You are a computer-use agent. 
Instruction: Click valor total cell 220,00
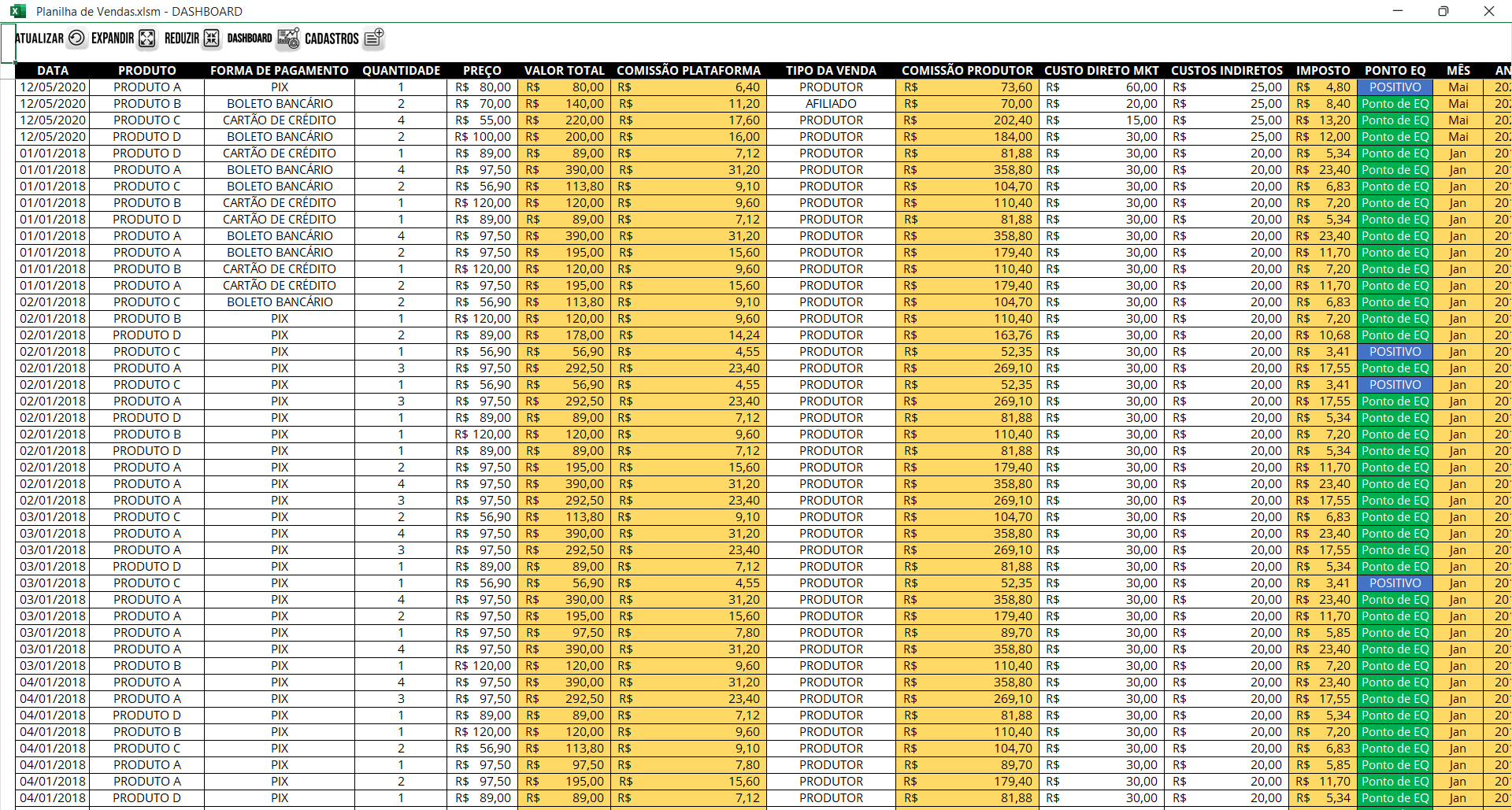coord(565,120)
